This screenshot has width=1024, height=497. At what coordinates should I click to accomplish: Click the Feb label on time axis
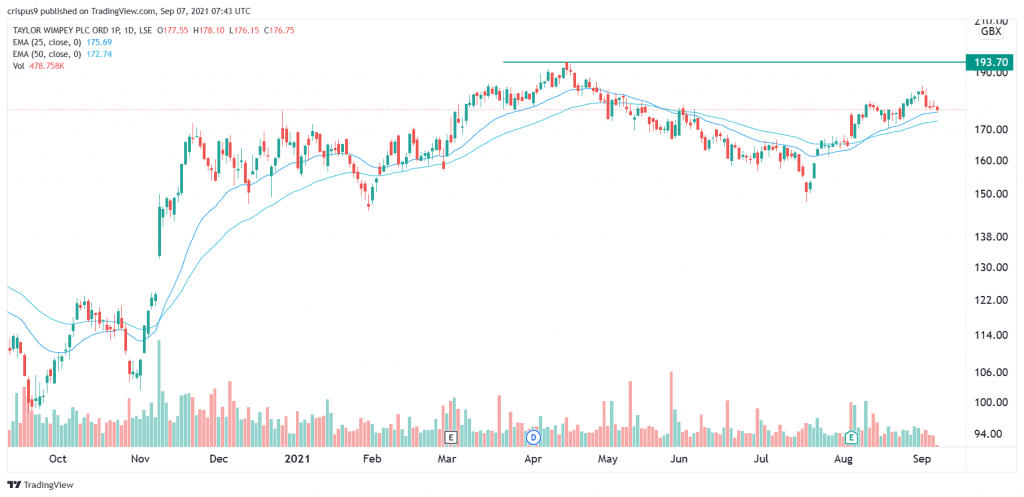tap(371, 458)
